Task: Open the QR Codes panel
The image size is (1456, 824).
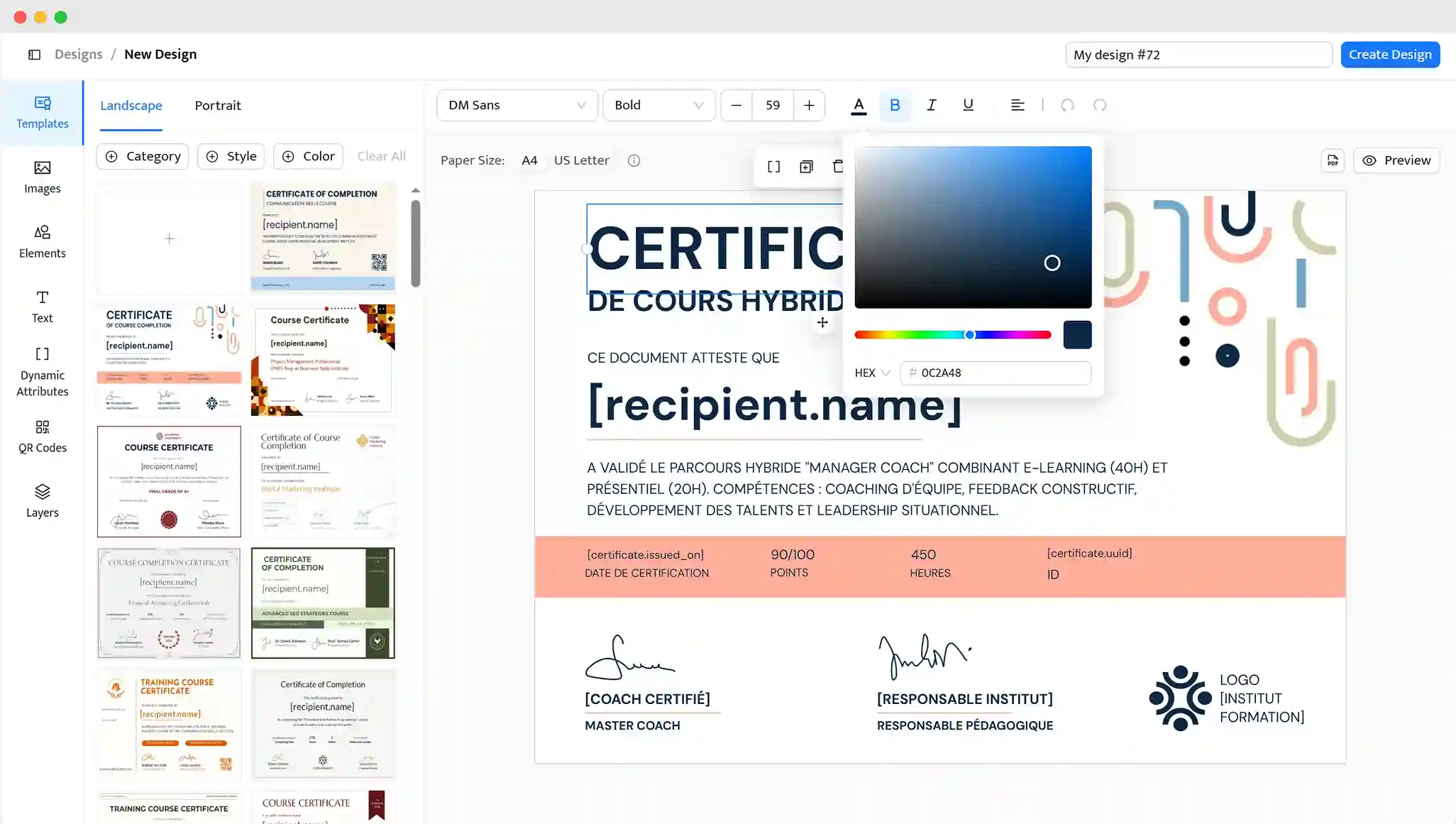Action: (x=42, y=436)
